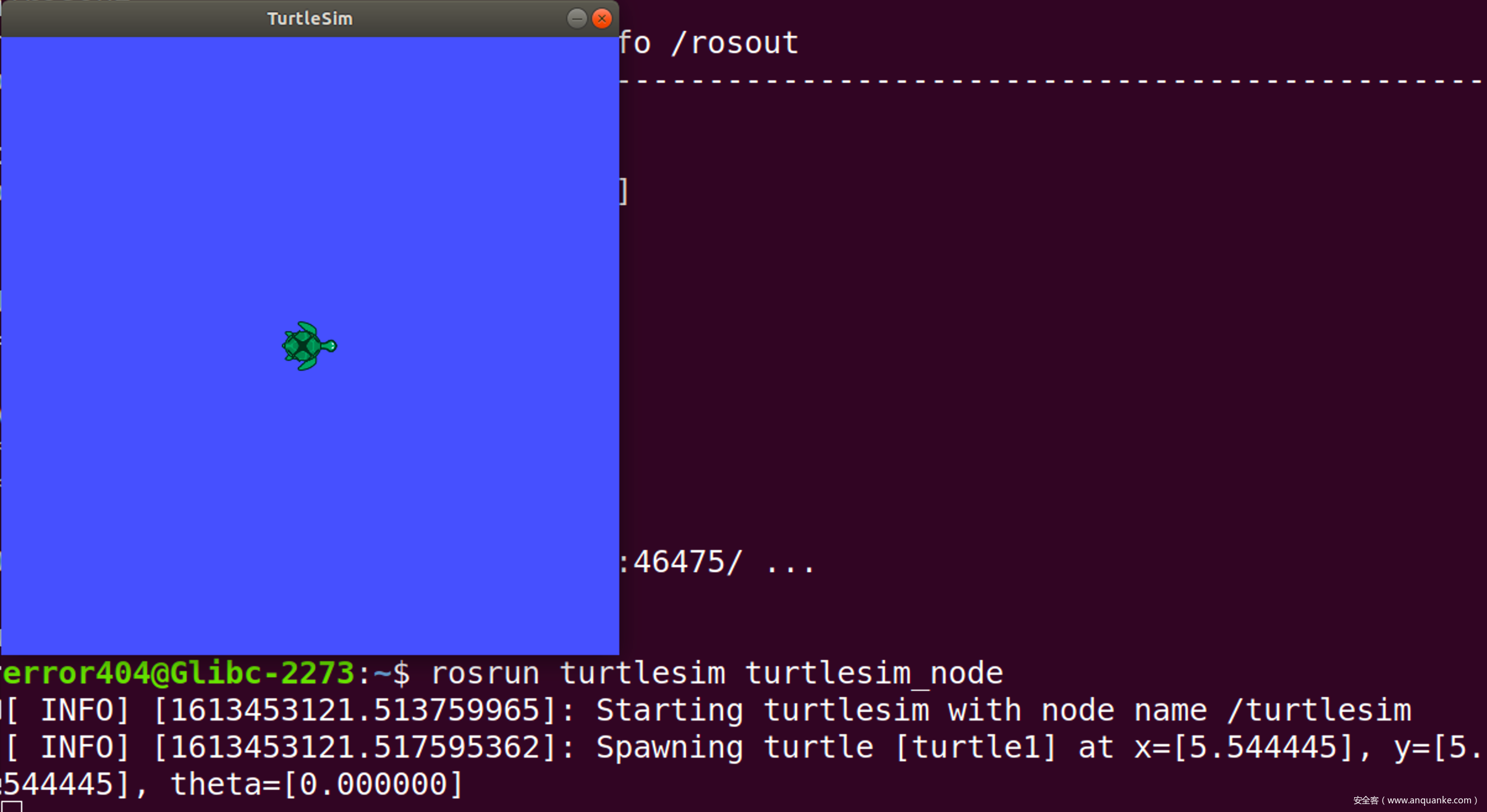
Task: Click the rosrun command word
Action: click(485, 673)
